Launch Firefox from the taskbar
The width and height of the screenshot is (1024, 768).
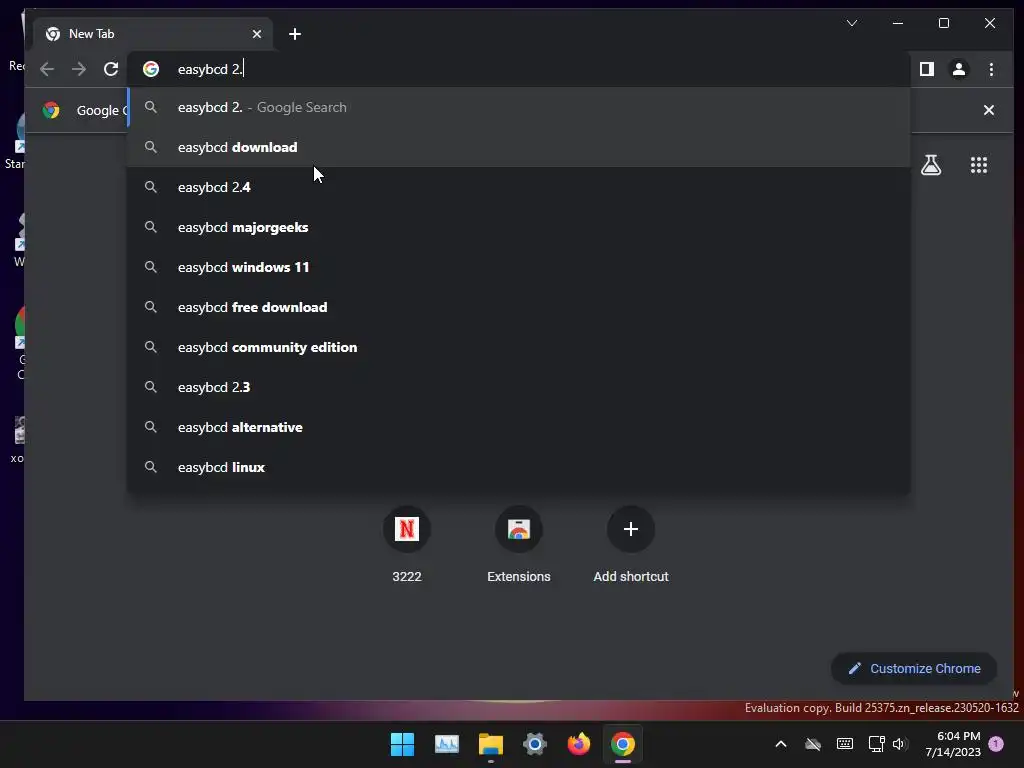point(579,744)
